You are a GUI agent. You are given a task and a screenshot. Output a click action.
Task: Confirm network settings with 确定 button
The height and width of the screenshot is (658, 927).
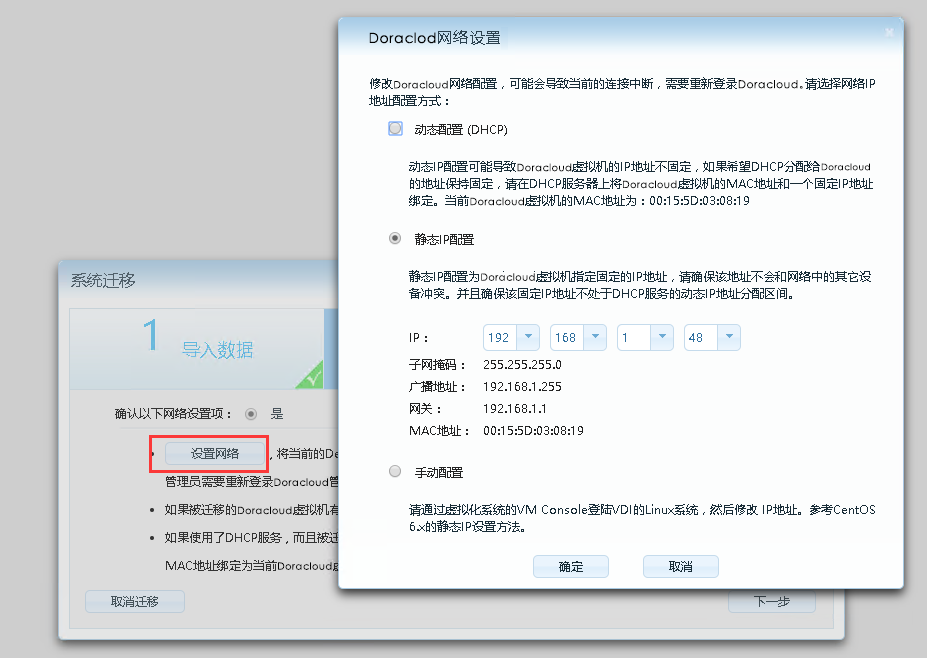click(571, 566)
